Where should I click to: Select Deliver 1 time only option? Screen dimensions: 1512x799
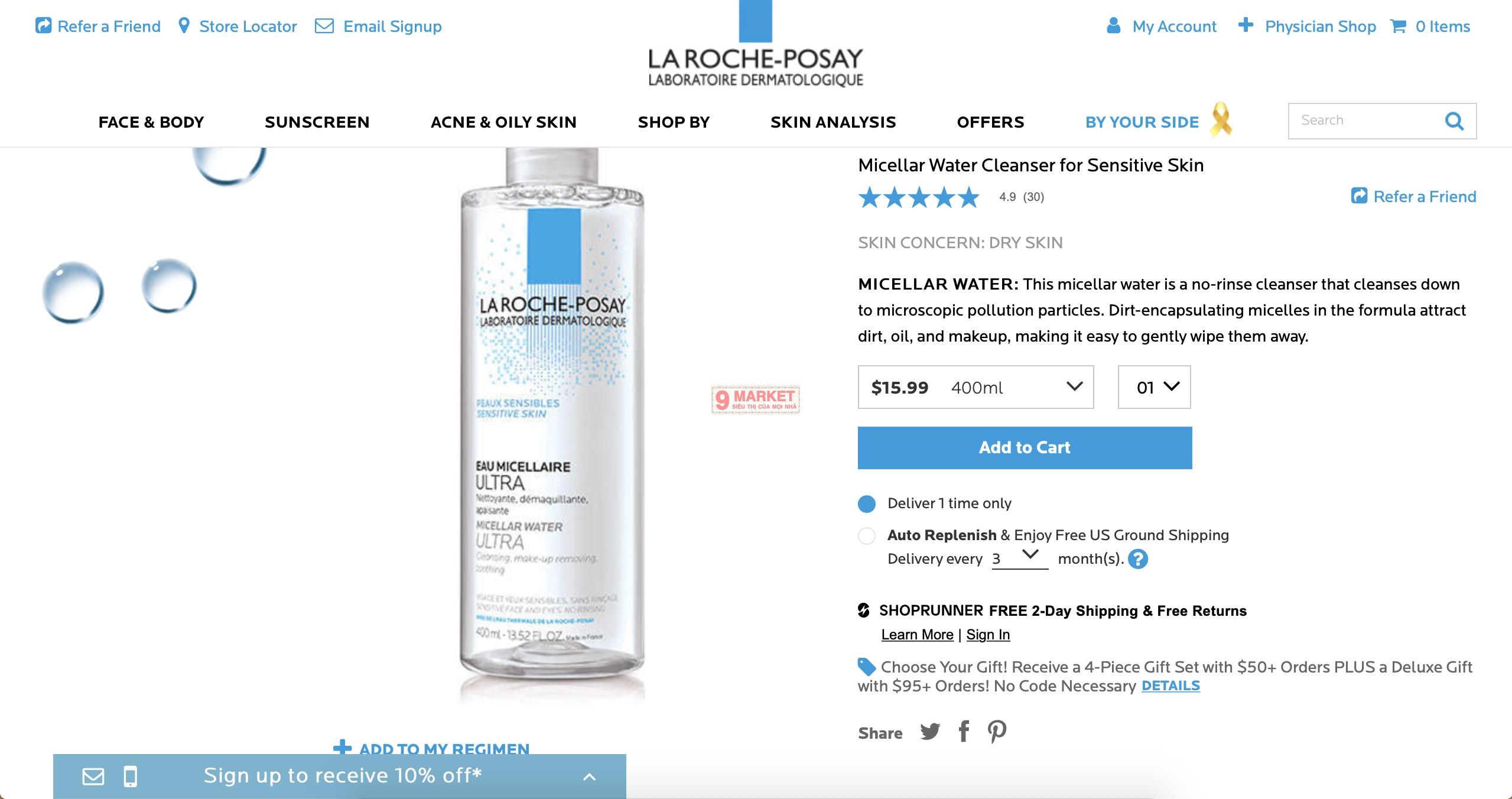click(x=867, y=504)
